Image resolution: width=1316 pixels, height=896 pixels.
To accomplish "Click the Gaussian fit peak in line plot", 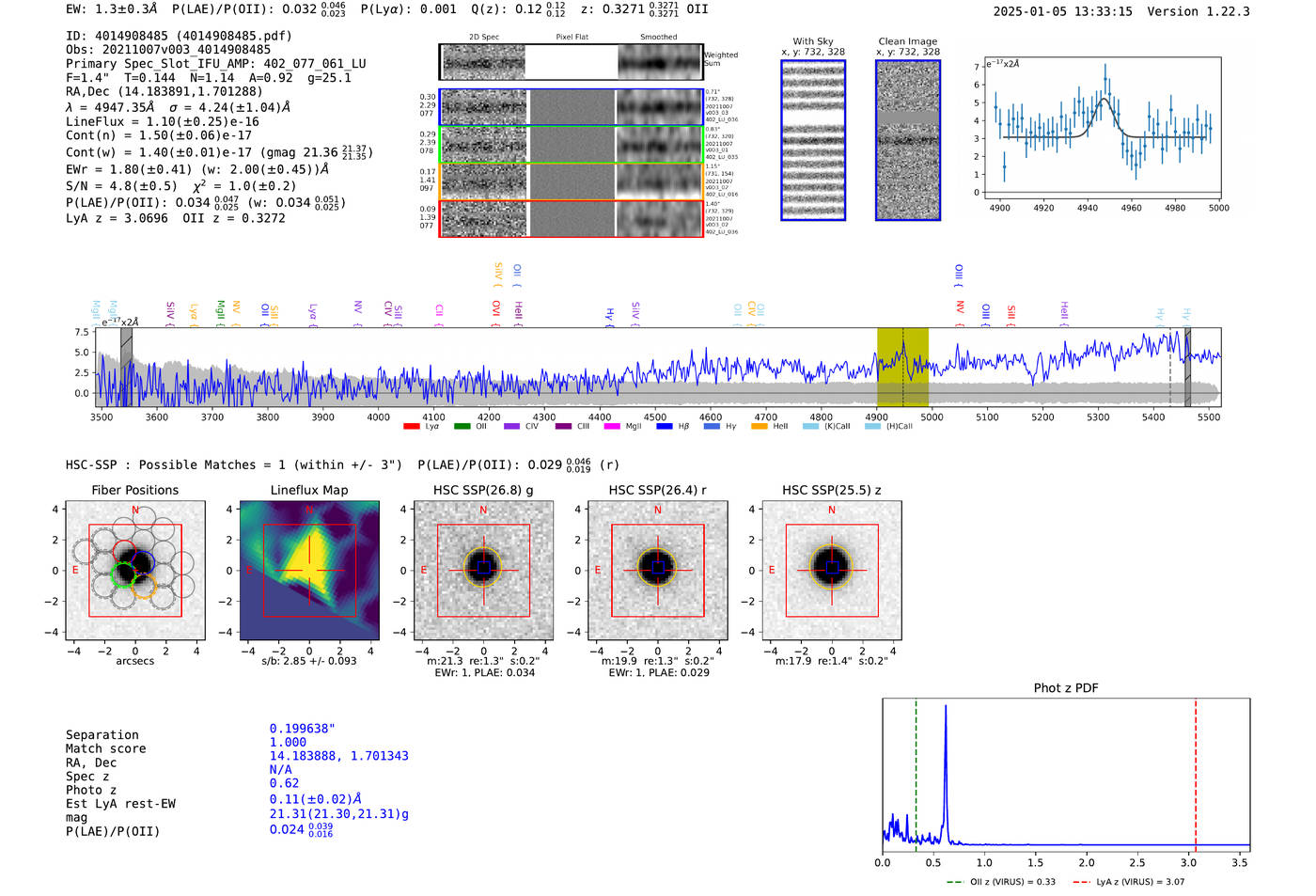I will point(1104,100).
